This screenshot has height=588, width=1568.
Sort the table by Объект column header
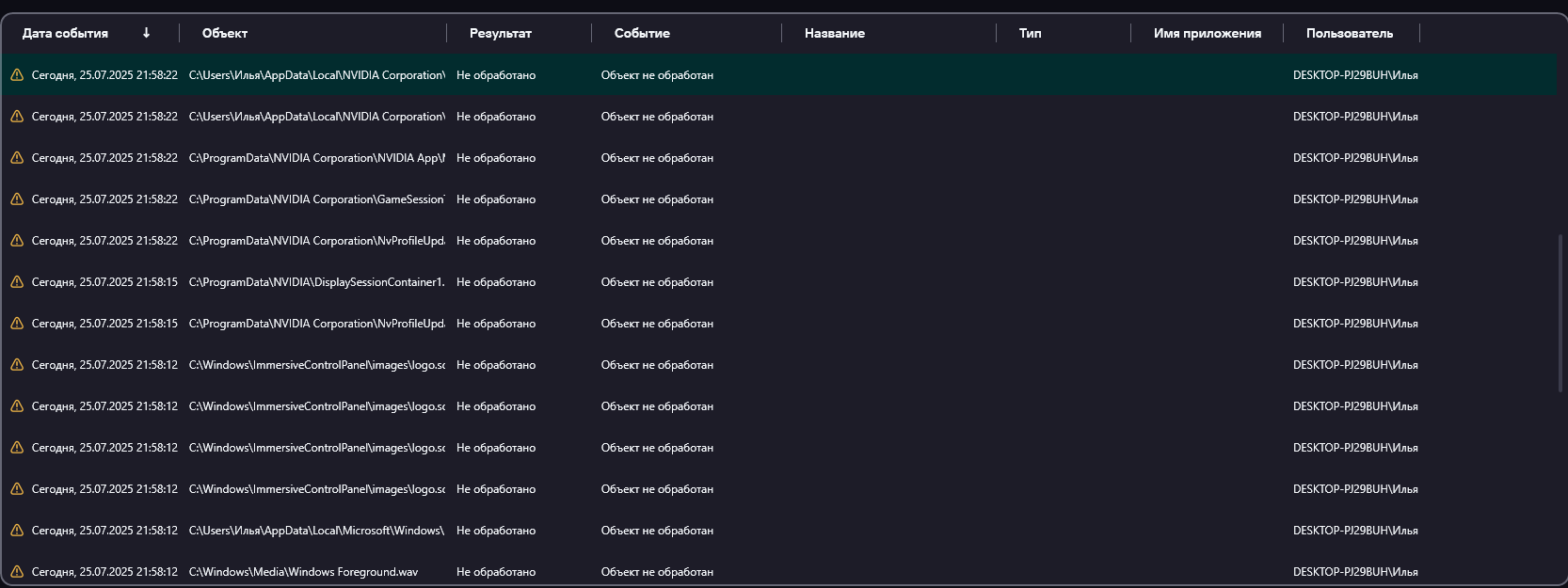click(225, 33)
